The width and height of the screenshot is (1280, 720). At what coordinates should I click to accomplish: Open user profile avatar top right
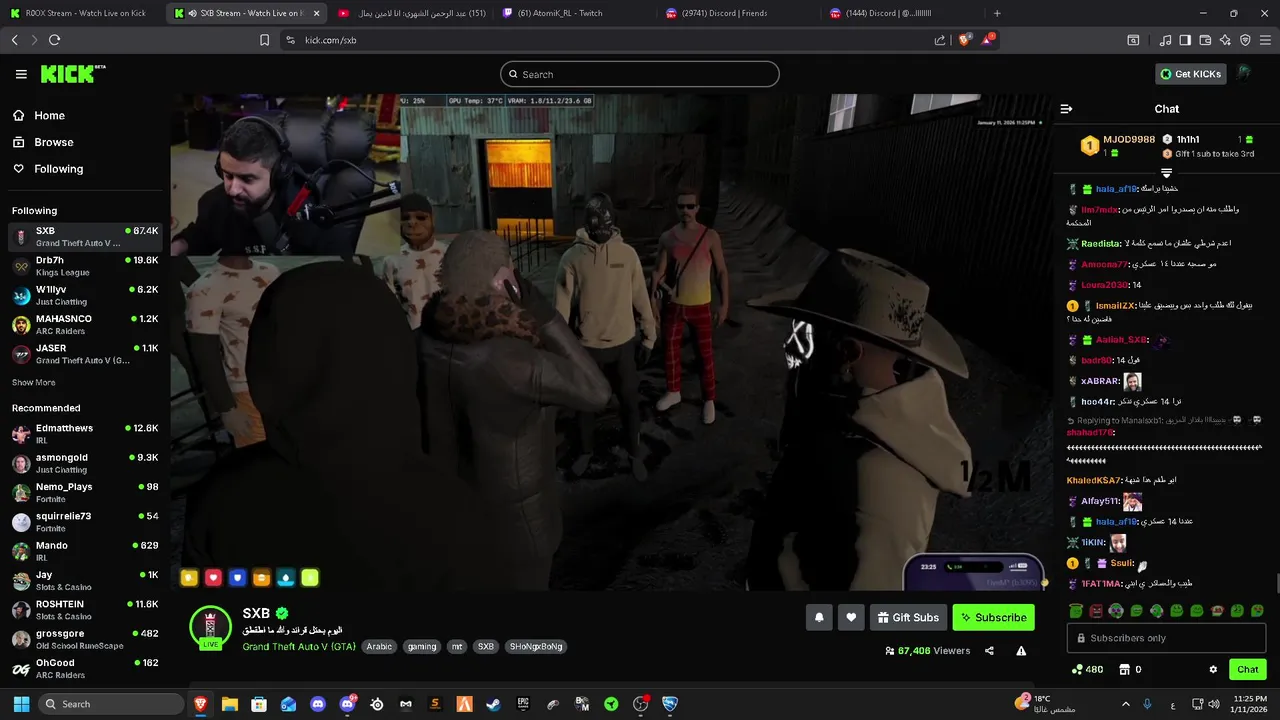pyautogui.click(x=1244, y=73)
